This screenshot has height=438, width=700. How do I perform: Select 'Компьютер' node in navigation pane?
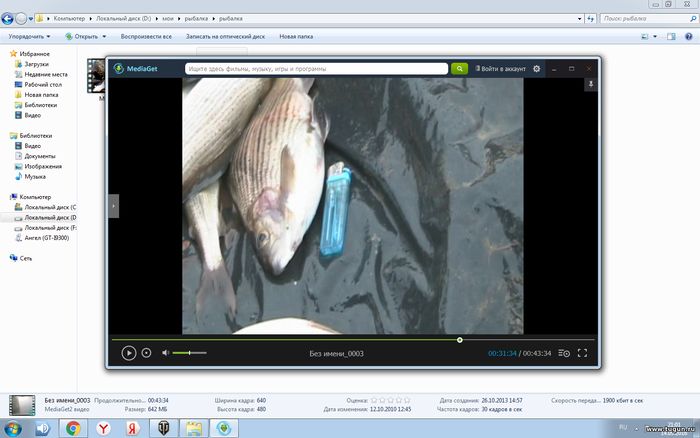30,197
